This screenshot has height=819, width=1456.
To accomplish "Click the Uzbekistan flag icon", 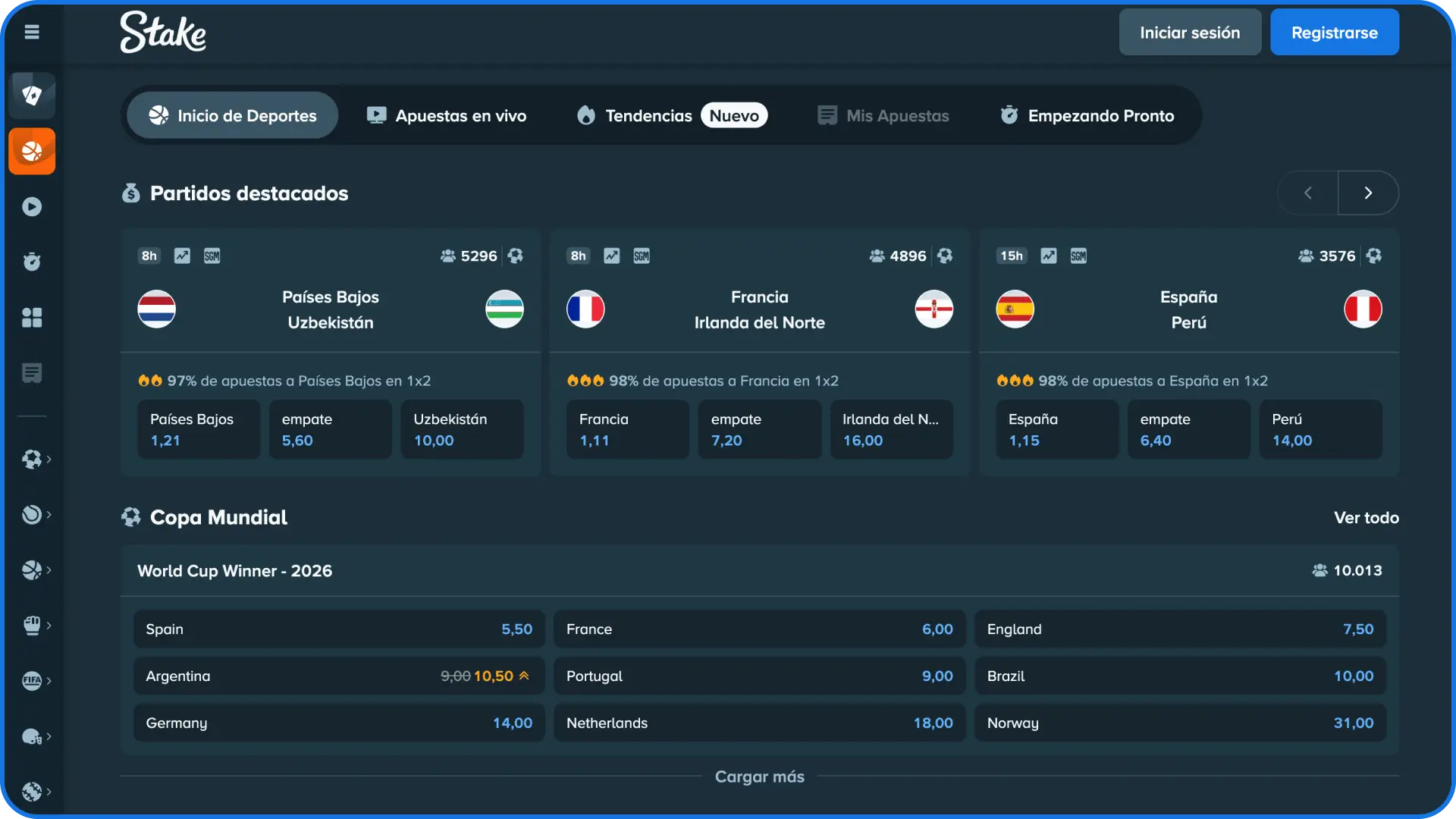I will 504,309.
